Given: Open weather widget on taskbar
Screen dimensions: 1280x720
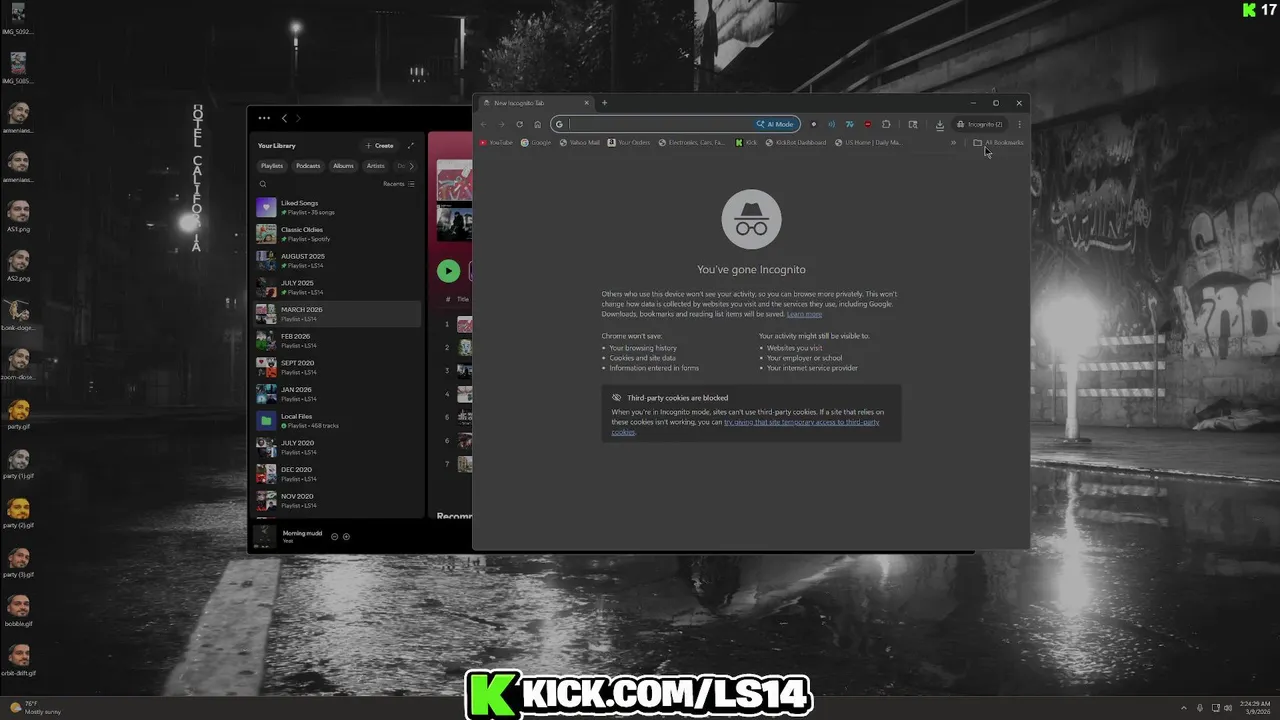Looking at the screenshot, I should pyautogui.click(x=35, y=708).
